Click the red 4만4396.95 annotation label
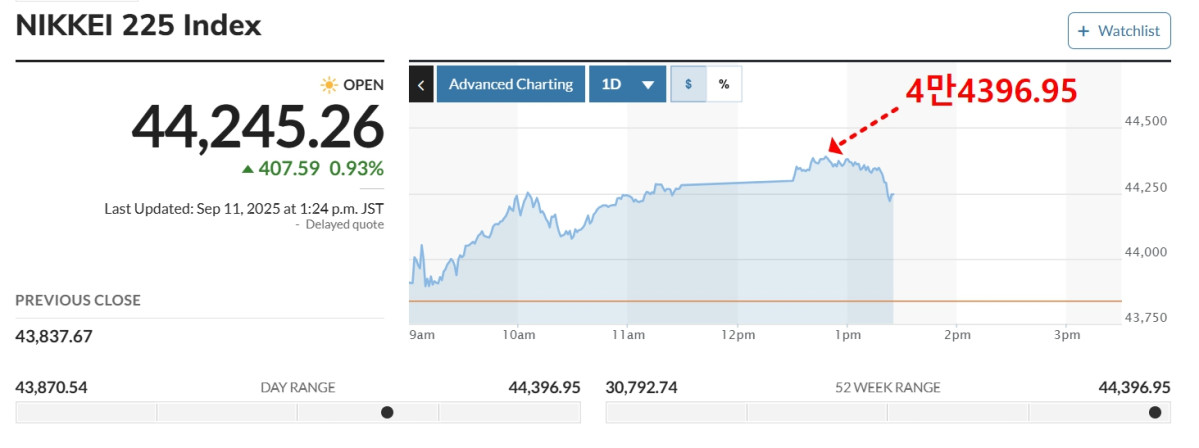This screenshot has width=1199, height=448. [x=991, y=92]
